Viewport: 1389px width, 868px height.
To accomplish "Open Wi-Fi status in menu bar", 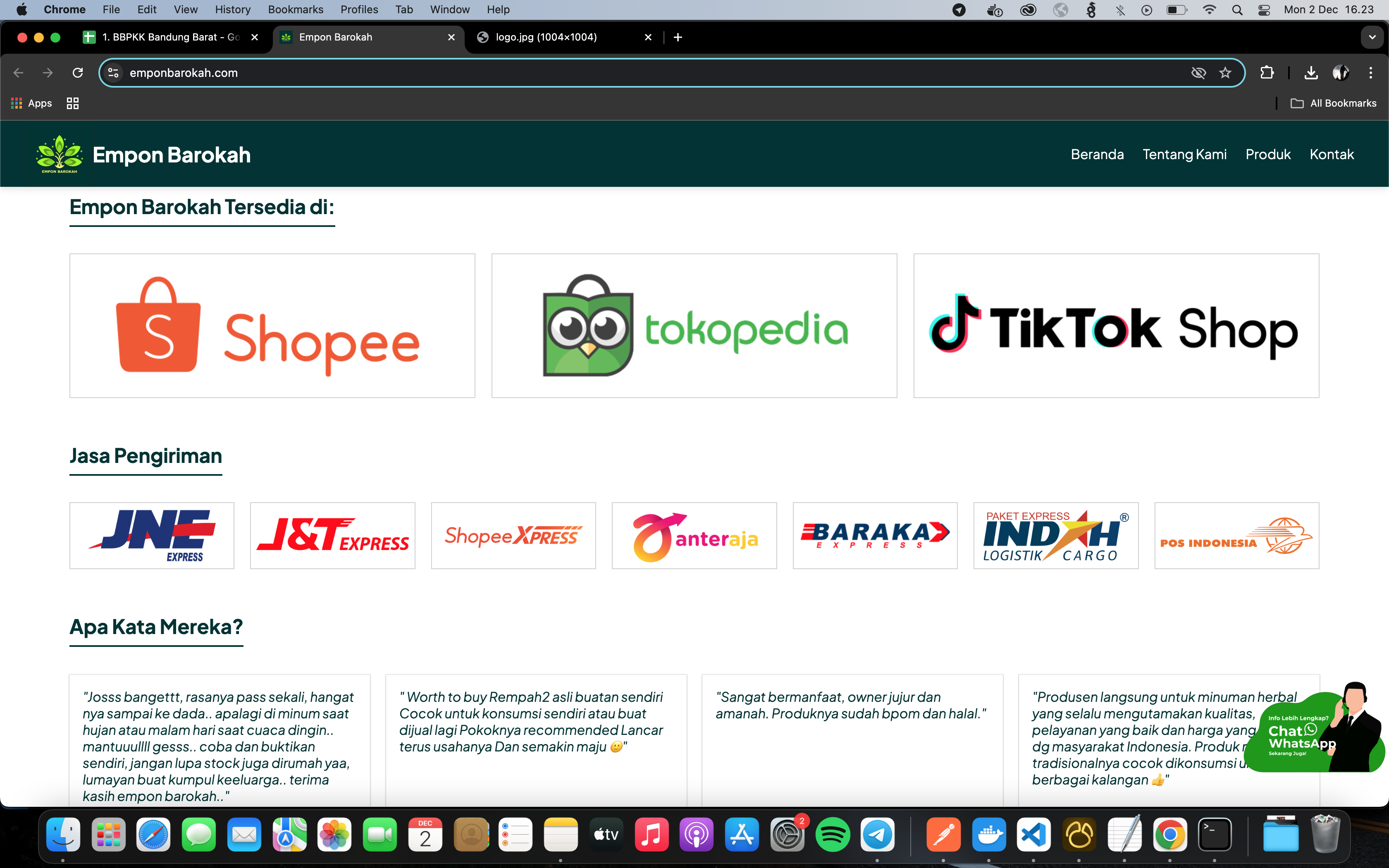I will pyautogui.click(x=1209, y=10).
